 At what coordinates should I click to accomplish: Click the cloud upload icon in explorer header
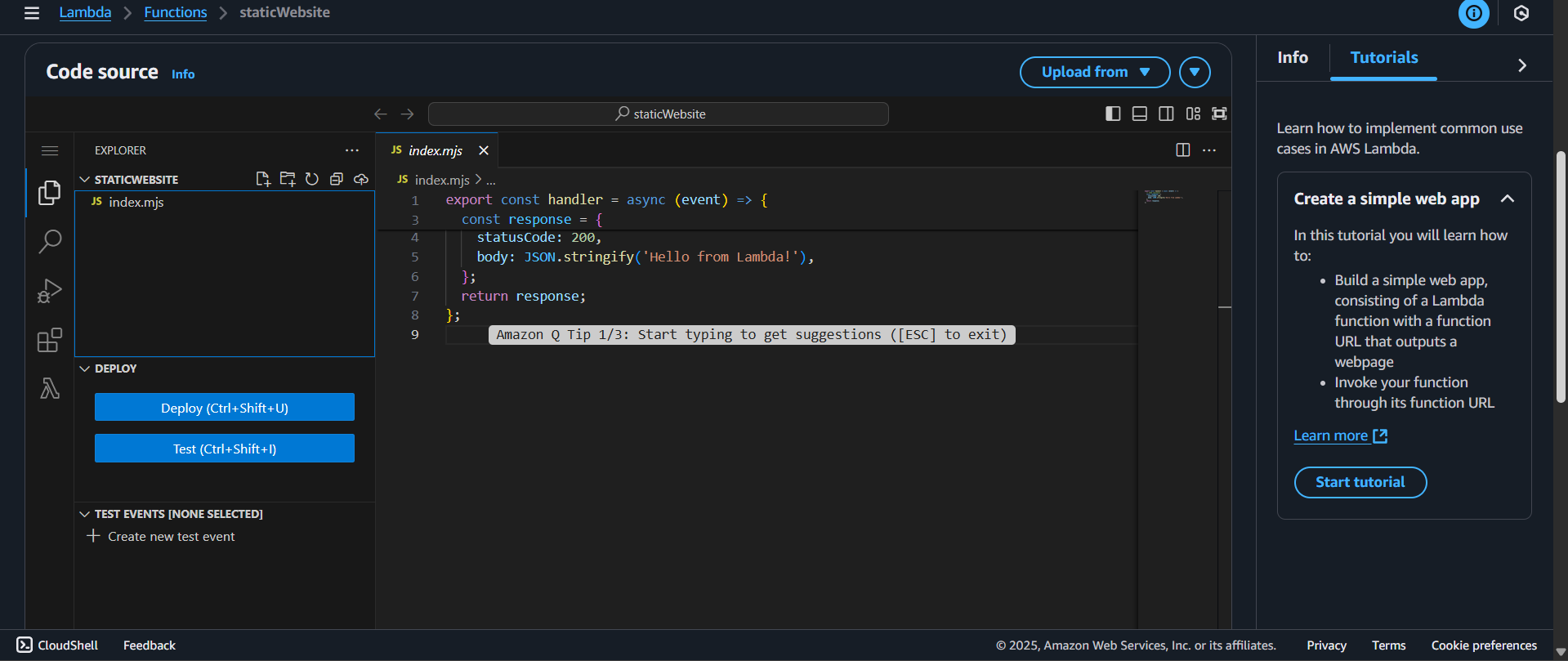(361, 179)
